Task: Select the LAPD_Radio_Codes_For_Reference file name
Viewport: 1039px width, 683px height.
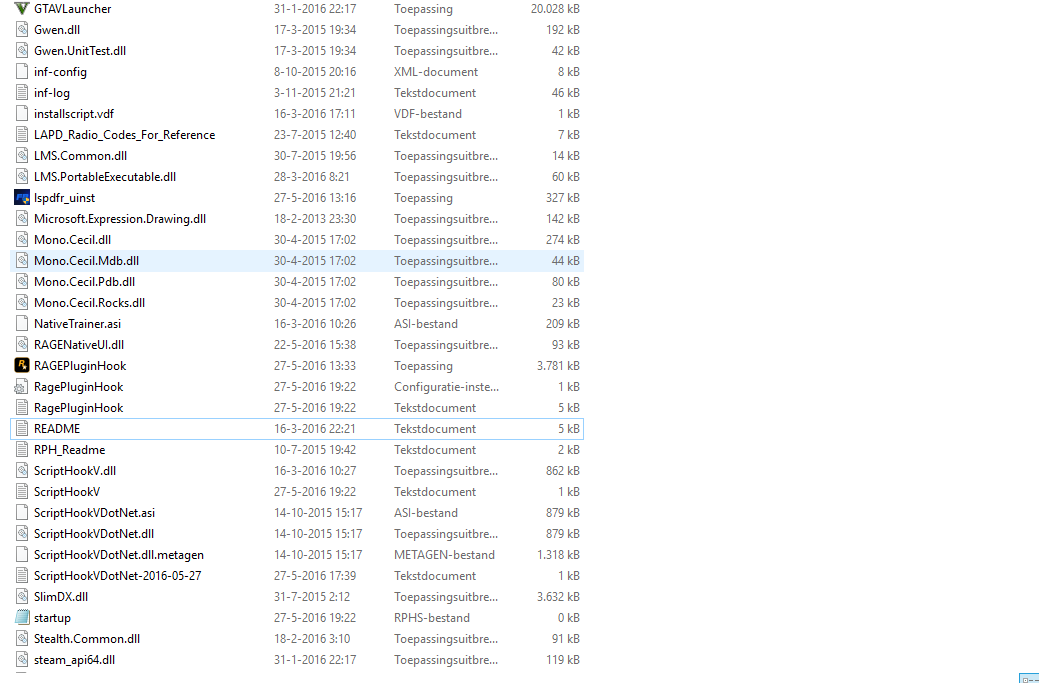Action: [x=125, y=134]
